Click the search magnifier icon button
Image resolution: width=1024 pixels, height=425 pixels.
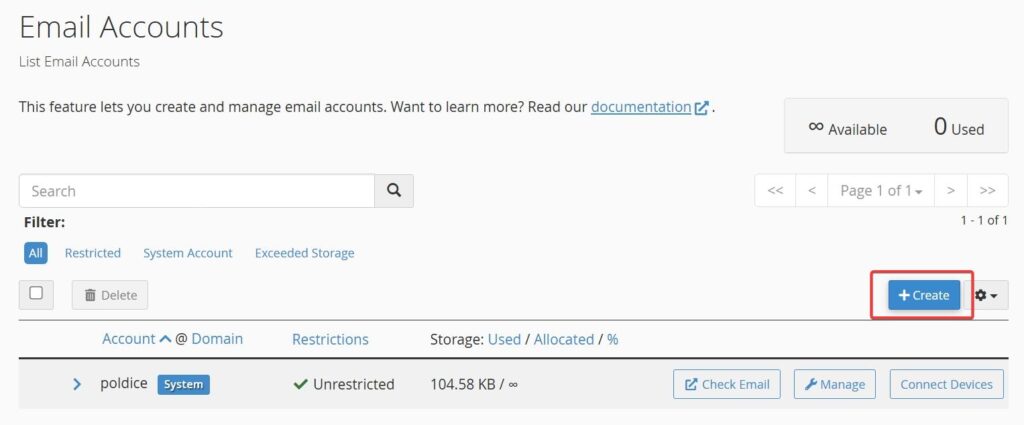pyautogui.click(x=394, y=191)
